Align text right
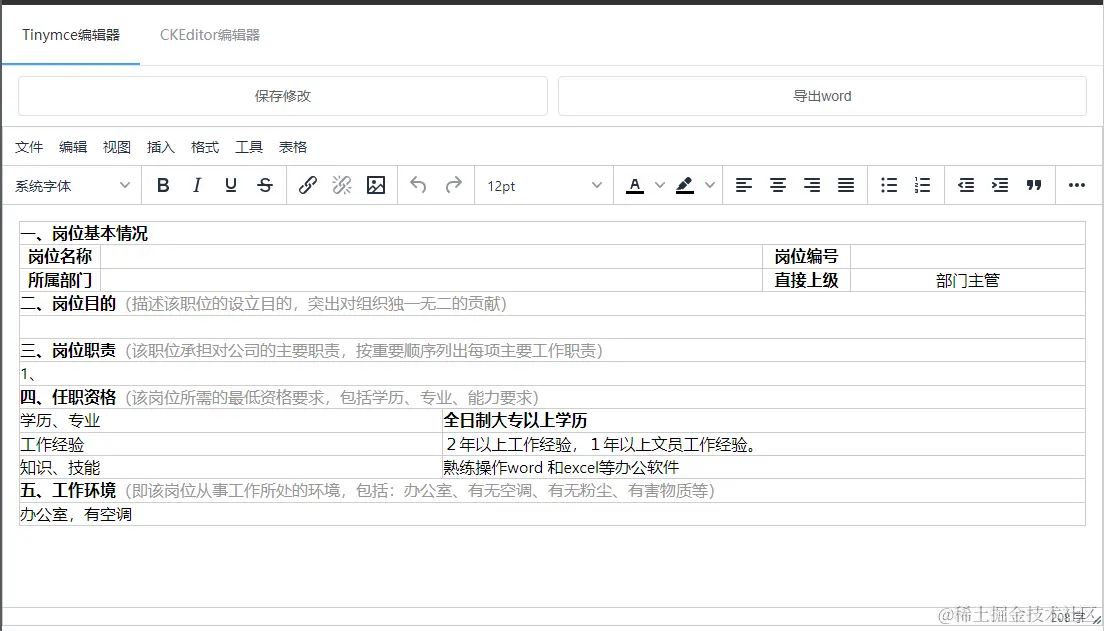 click(x=812, y=186)
